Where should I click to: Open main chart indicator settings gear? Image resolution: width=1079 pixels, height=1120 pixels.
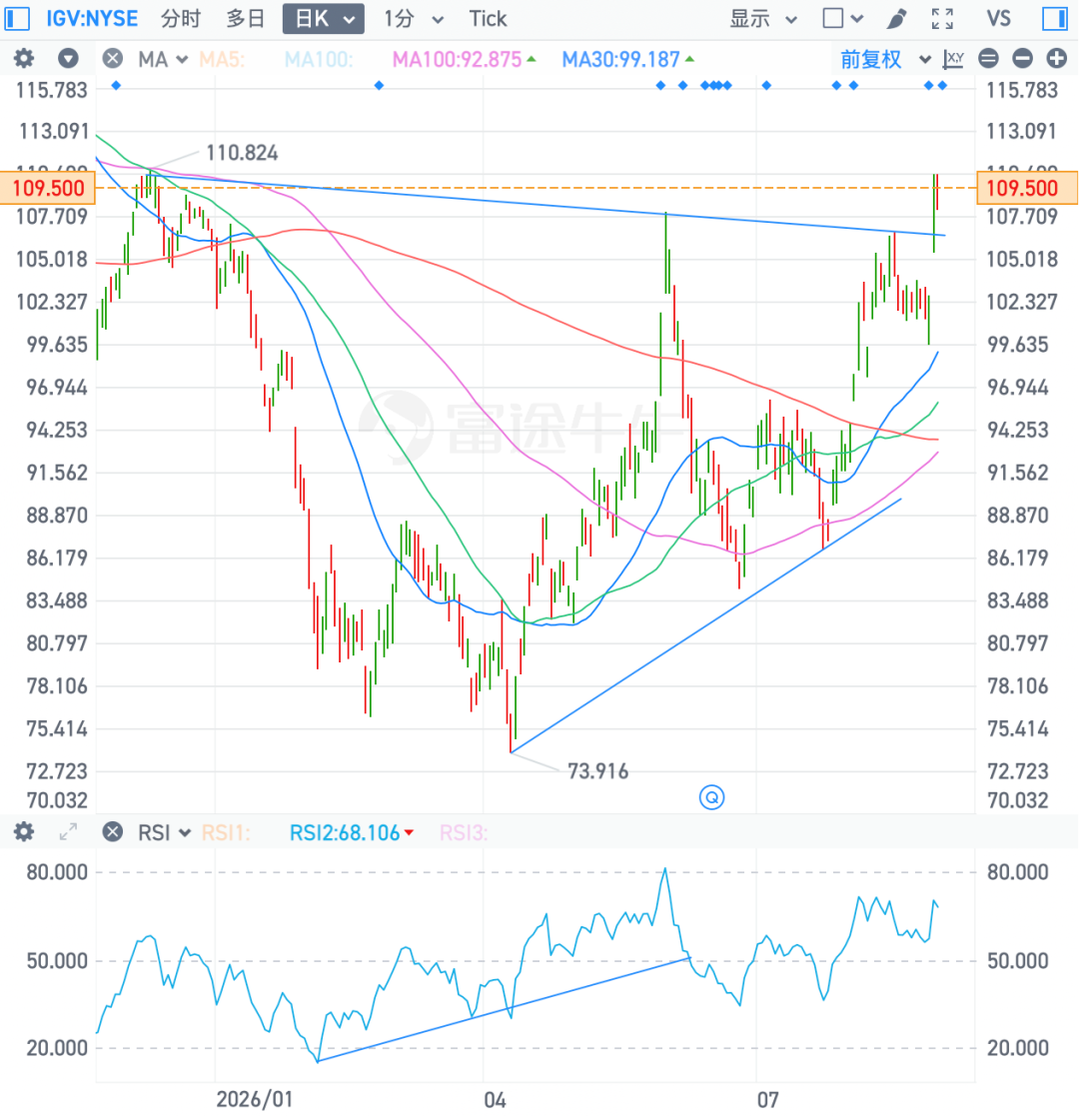click(24, 59)
